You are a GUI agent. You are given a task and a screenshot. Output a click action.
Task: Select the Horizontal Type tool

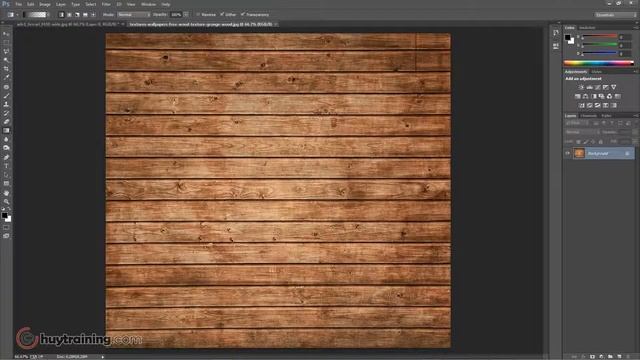[x=6, y=166]
